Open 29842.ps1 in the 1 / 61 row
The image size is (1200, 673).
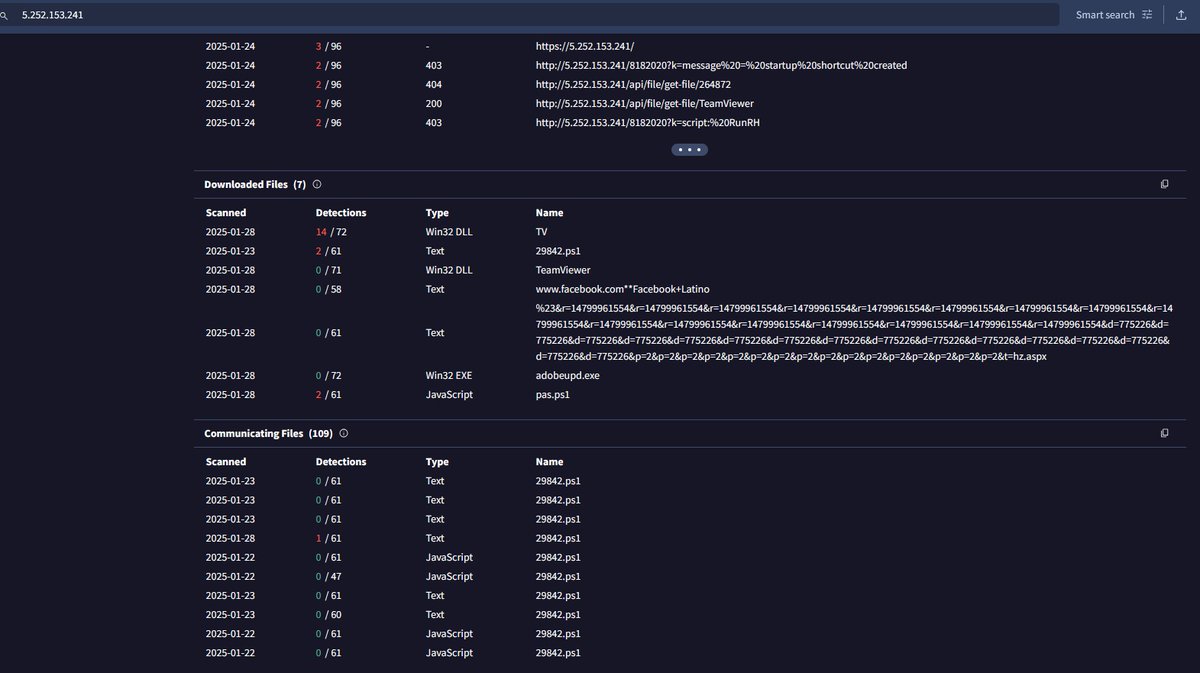pos(558,538)
